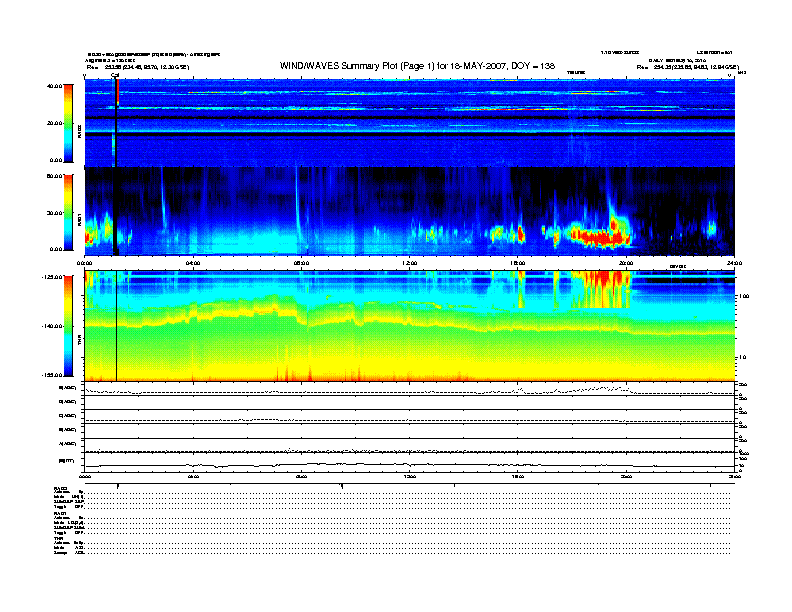Click the 30.00 label on RAD1 scale
Viewport: 792px width, 612px height.
[54, 213]
